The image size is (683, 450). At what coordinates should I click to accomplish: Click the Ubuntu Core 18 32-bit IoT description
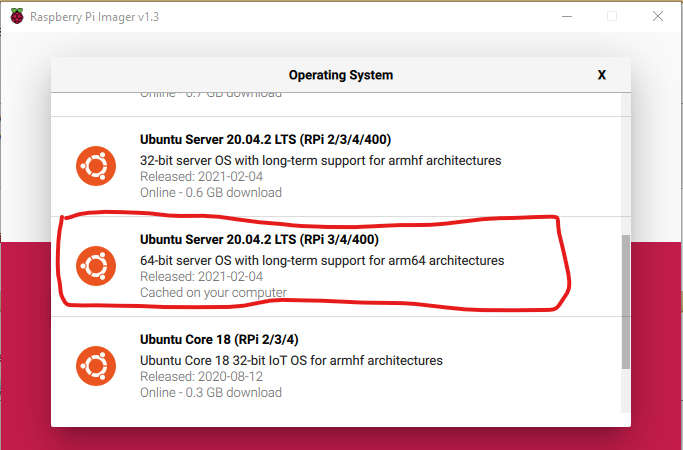(x=291, y=360)
